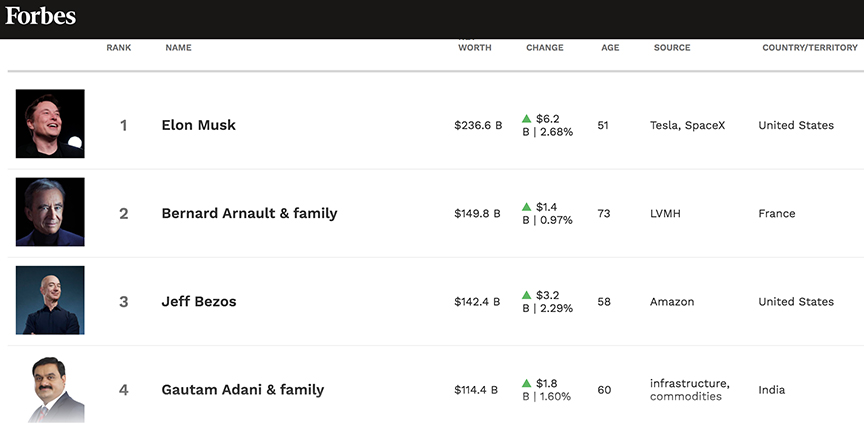Sort list by the RANK column header
Image resolution: width=864 pixels, height=437 pixels.
click(x=119, y=48)
